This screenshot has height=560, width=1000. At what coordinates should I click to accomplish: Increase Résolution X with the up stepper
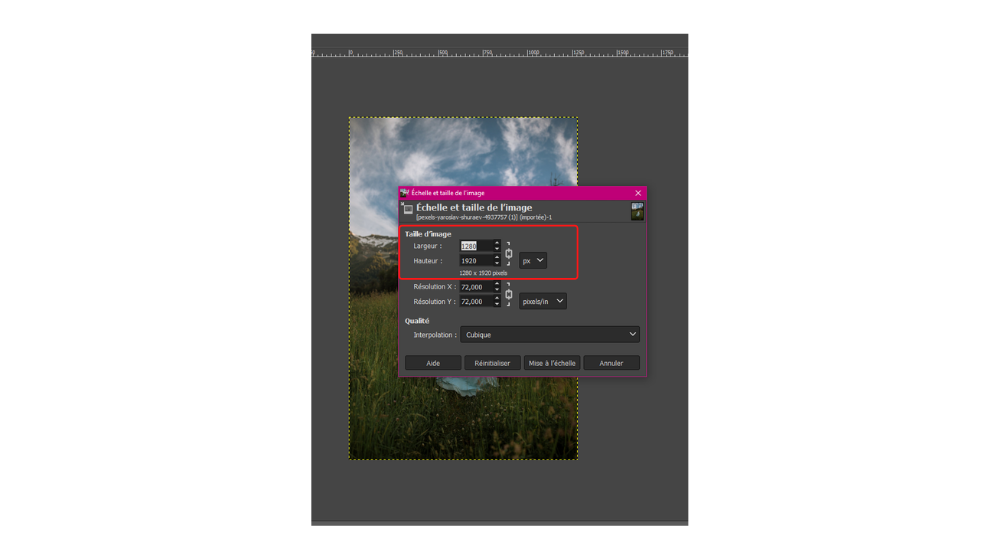point(497,284)
